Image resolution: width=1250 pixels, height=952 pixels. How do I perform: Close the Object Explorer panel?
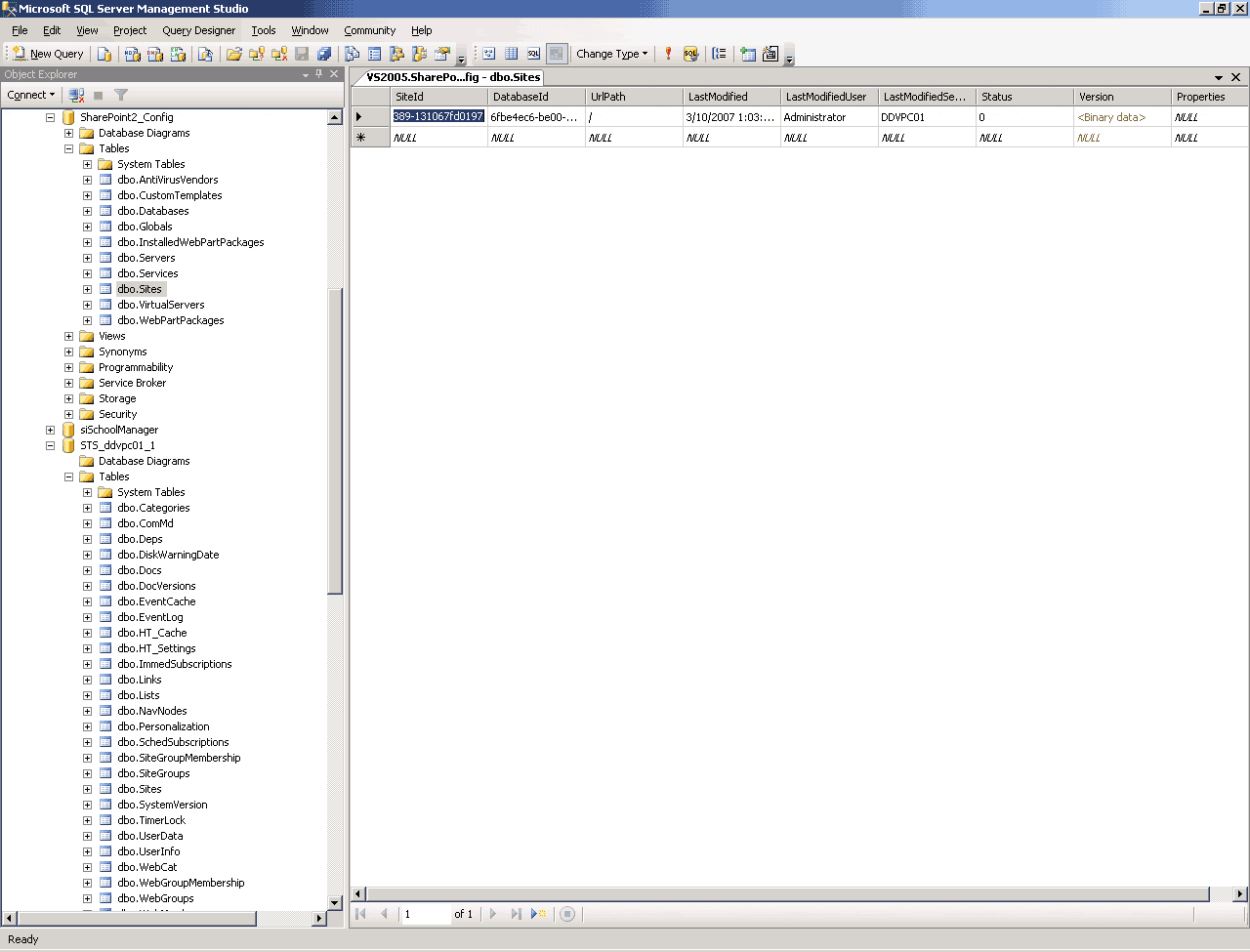pos(334,74)
